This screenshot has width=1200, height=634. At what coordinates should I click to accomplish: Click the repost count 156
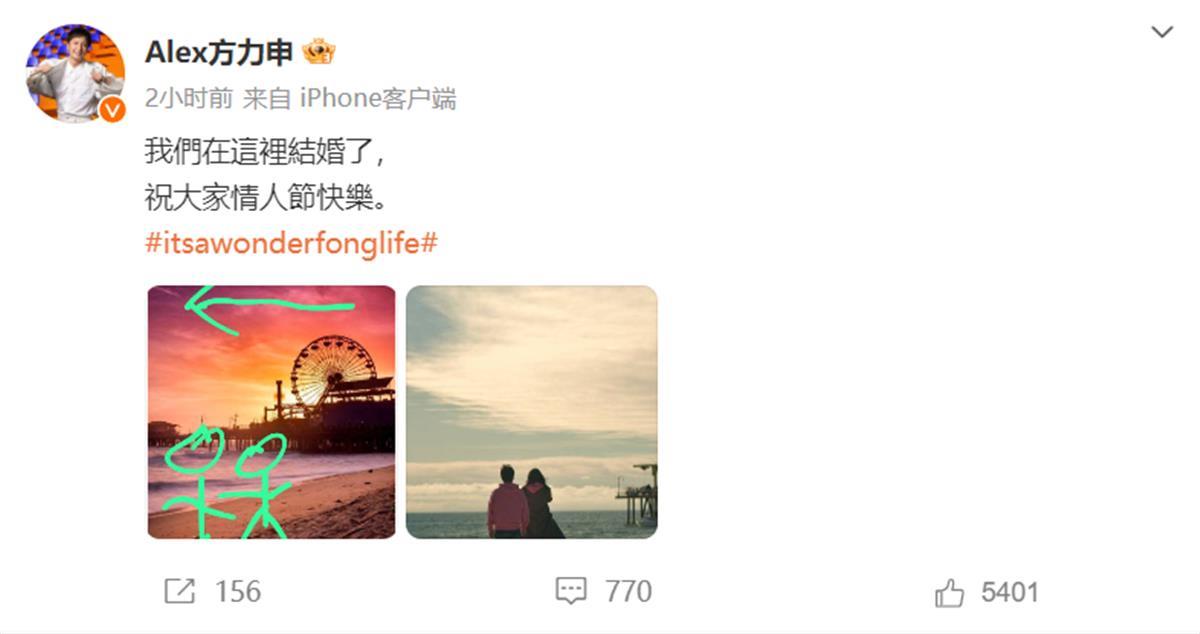click(238, 592)
